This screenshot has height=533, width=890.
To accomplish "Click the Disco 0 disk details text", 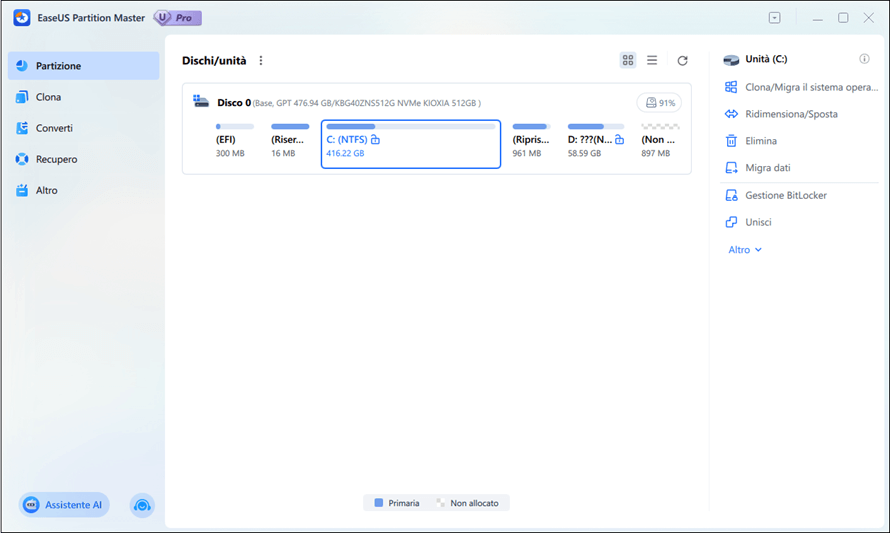I will tap(367, 103).
